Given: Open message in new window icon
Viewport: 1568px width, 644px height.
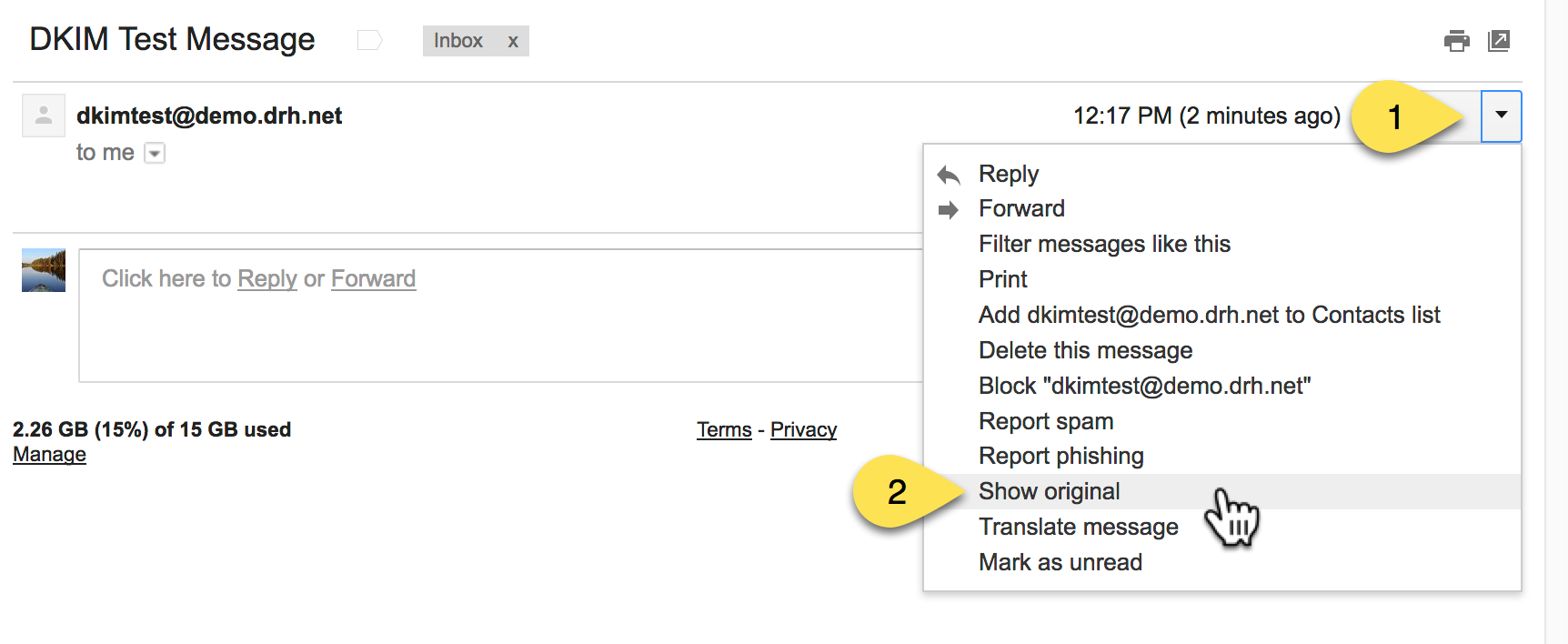Looking at the screenshot, I should click(x=1499, y=41).
